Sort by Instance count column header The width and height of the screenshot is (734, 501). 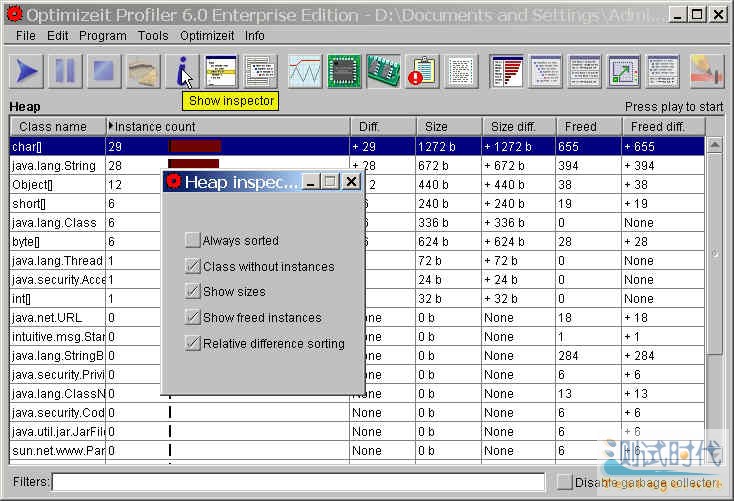pyautogui.click(x=228, y=126)
